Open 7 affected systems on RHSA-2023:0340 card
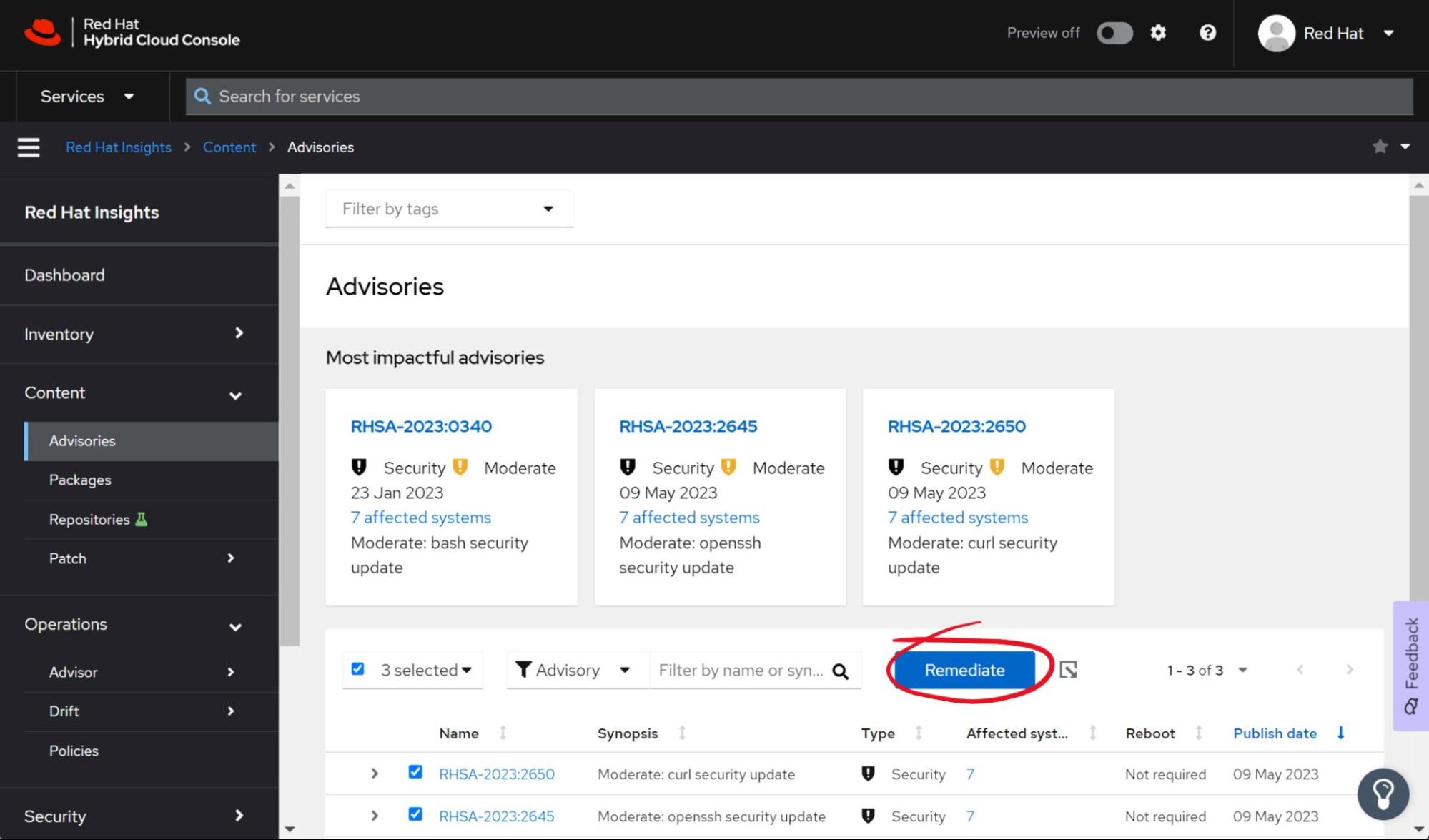Screen dimensions: 1429x840 pos(420,517)
